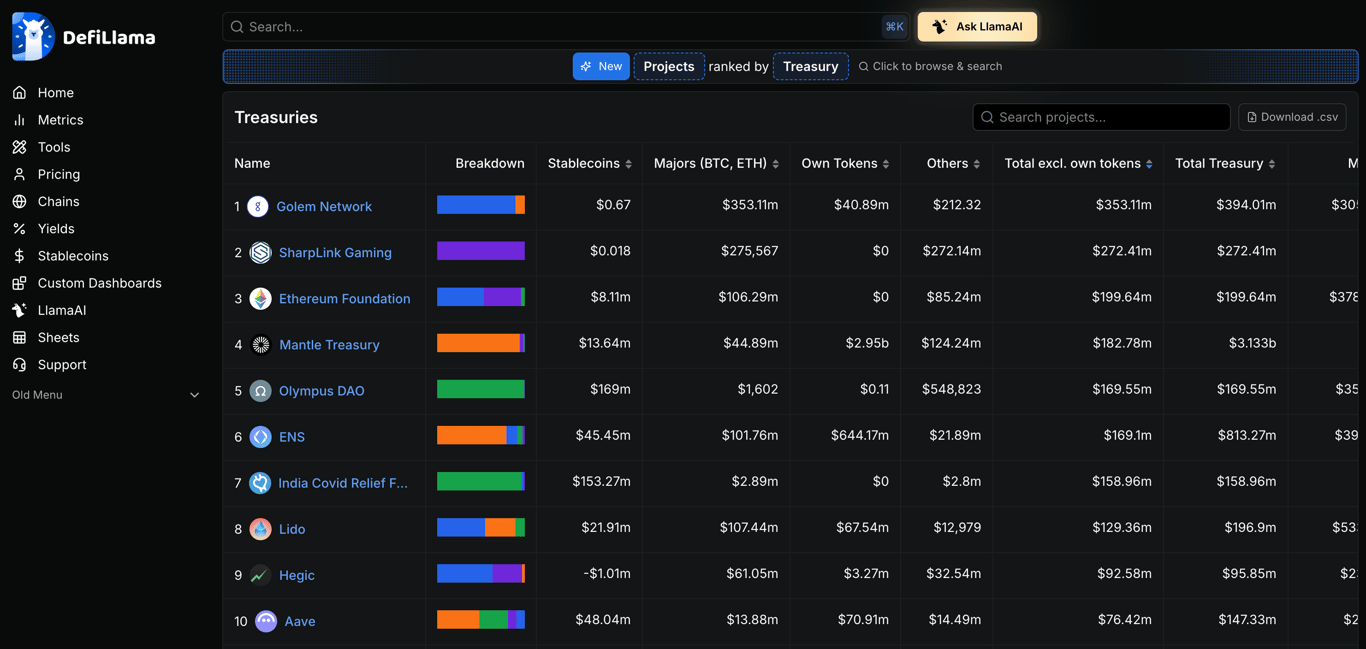Click the Hegic chart logo icon
Screen dimensions: 1366x649
[x=260, y=575]
